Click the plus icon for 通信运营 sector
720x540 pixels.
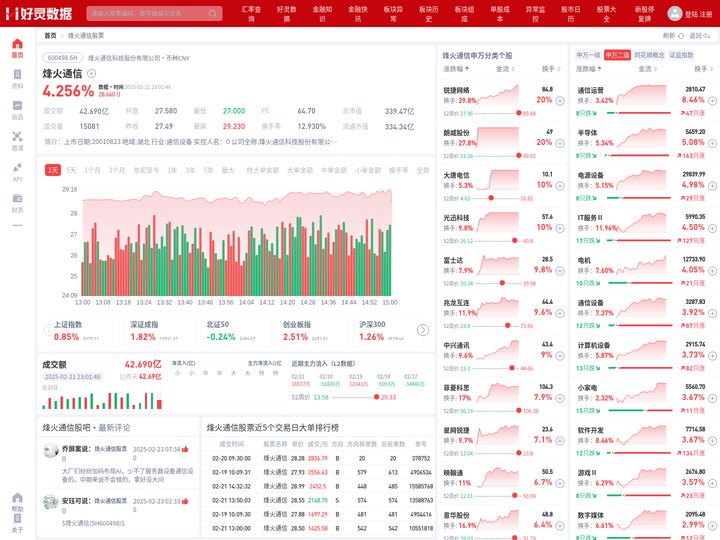712,101
